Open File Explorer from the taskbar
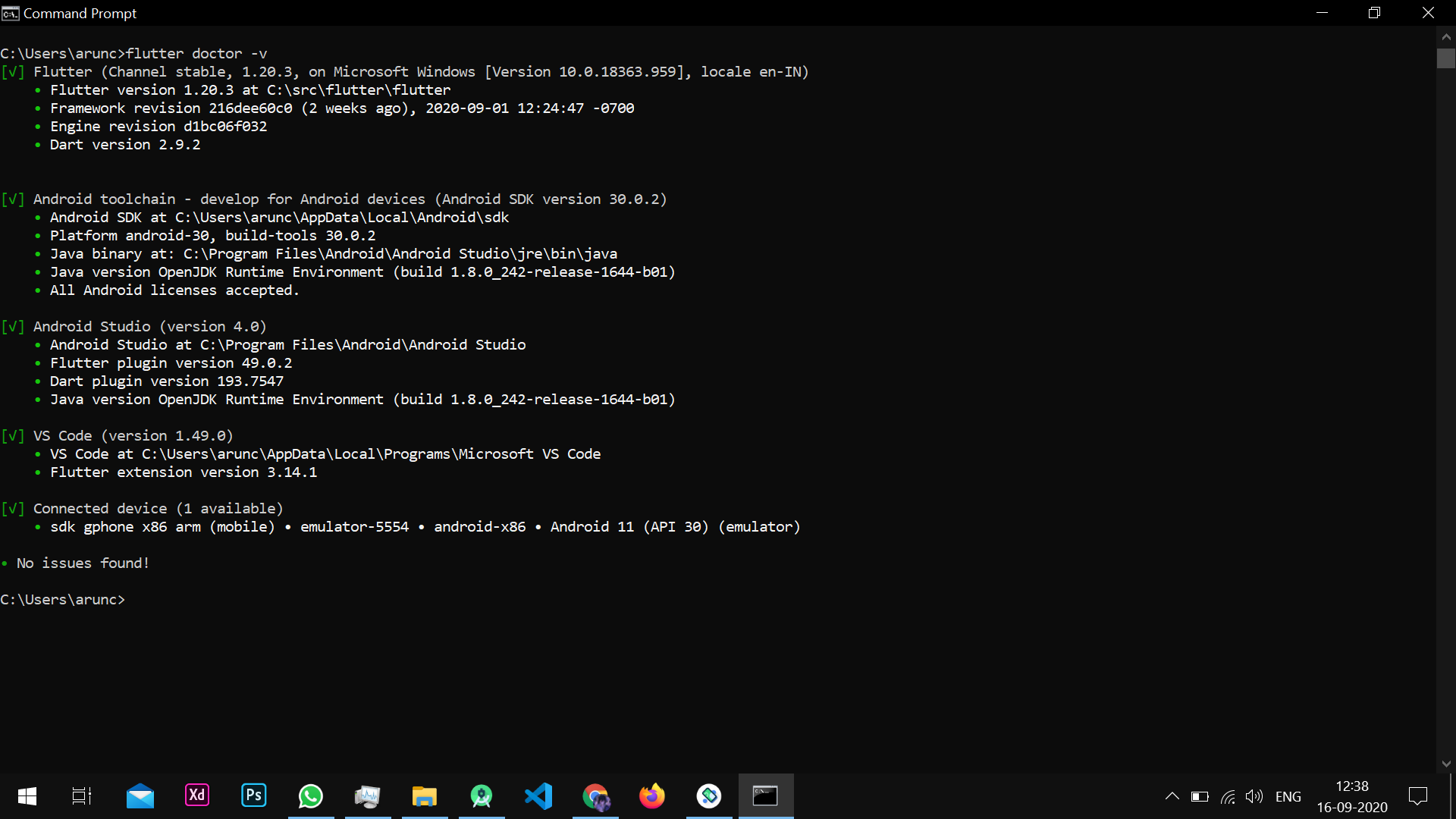 425,796
